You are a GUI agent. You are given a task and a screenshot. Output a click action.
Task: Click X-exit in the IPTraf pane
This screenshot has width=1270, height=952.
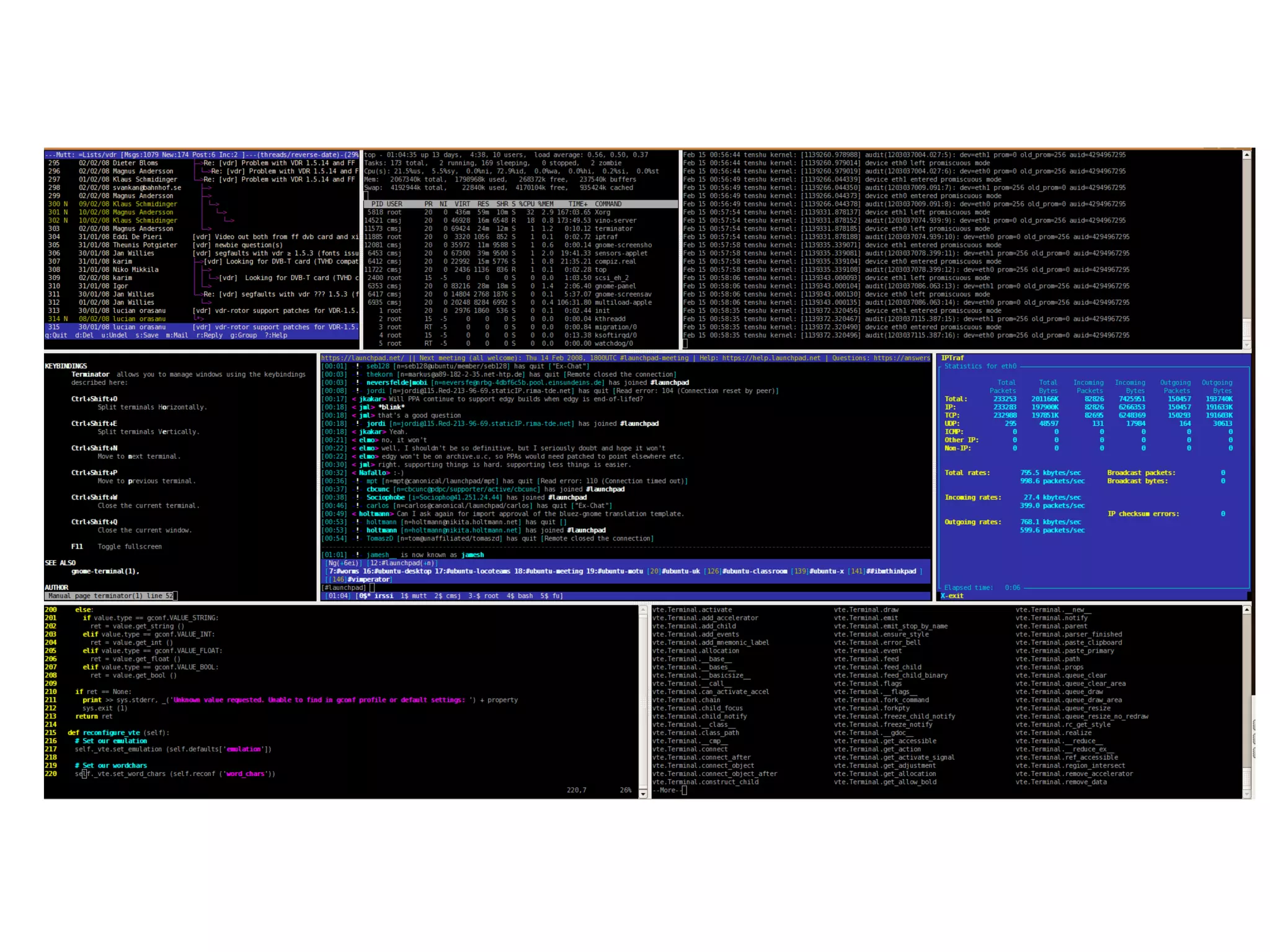(x=952, y=596)
